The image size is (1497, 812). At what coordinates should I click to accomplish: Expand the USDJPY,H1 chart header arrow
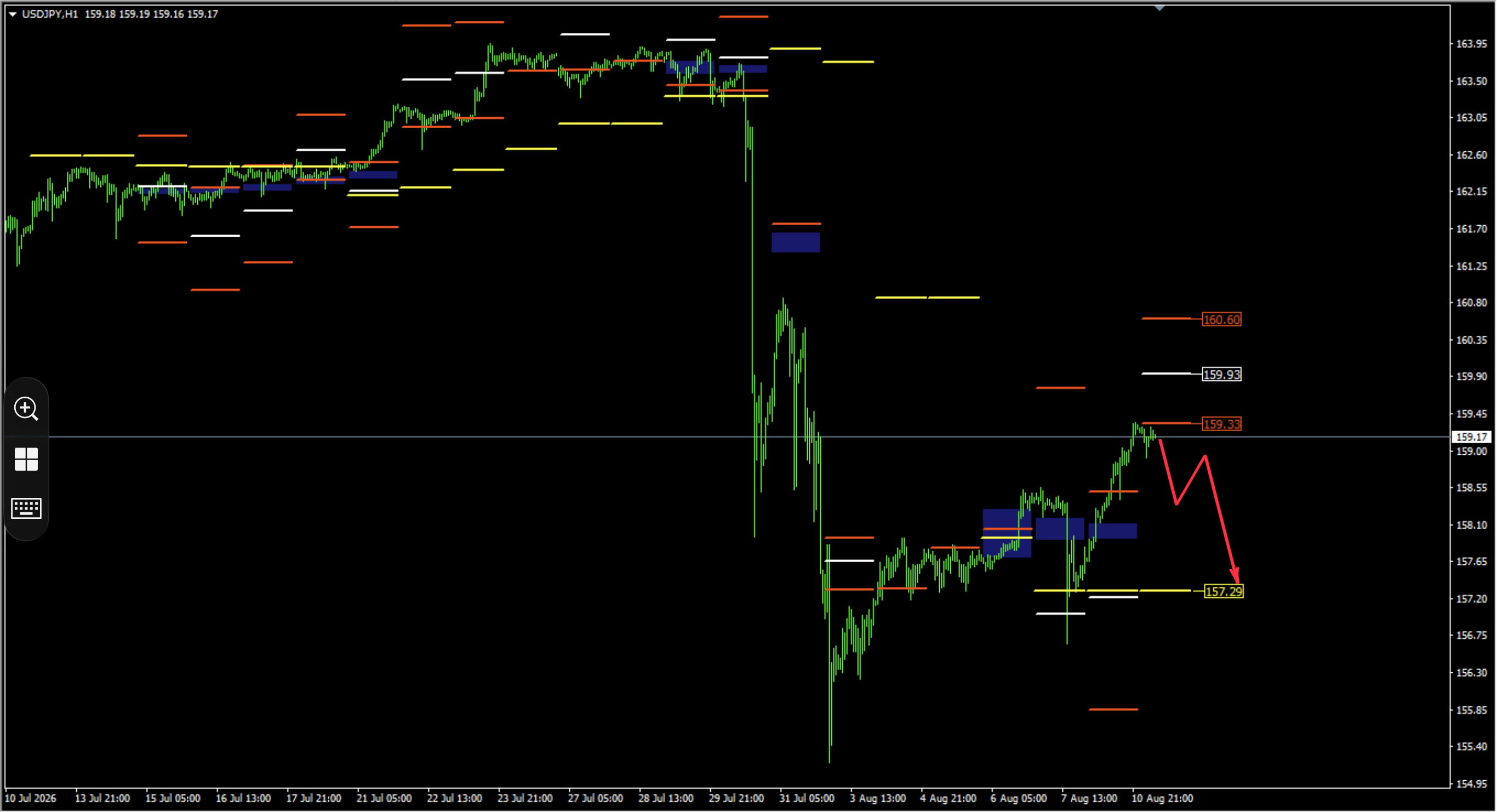pyautogui.click(x=12, y=14)
